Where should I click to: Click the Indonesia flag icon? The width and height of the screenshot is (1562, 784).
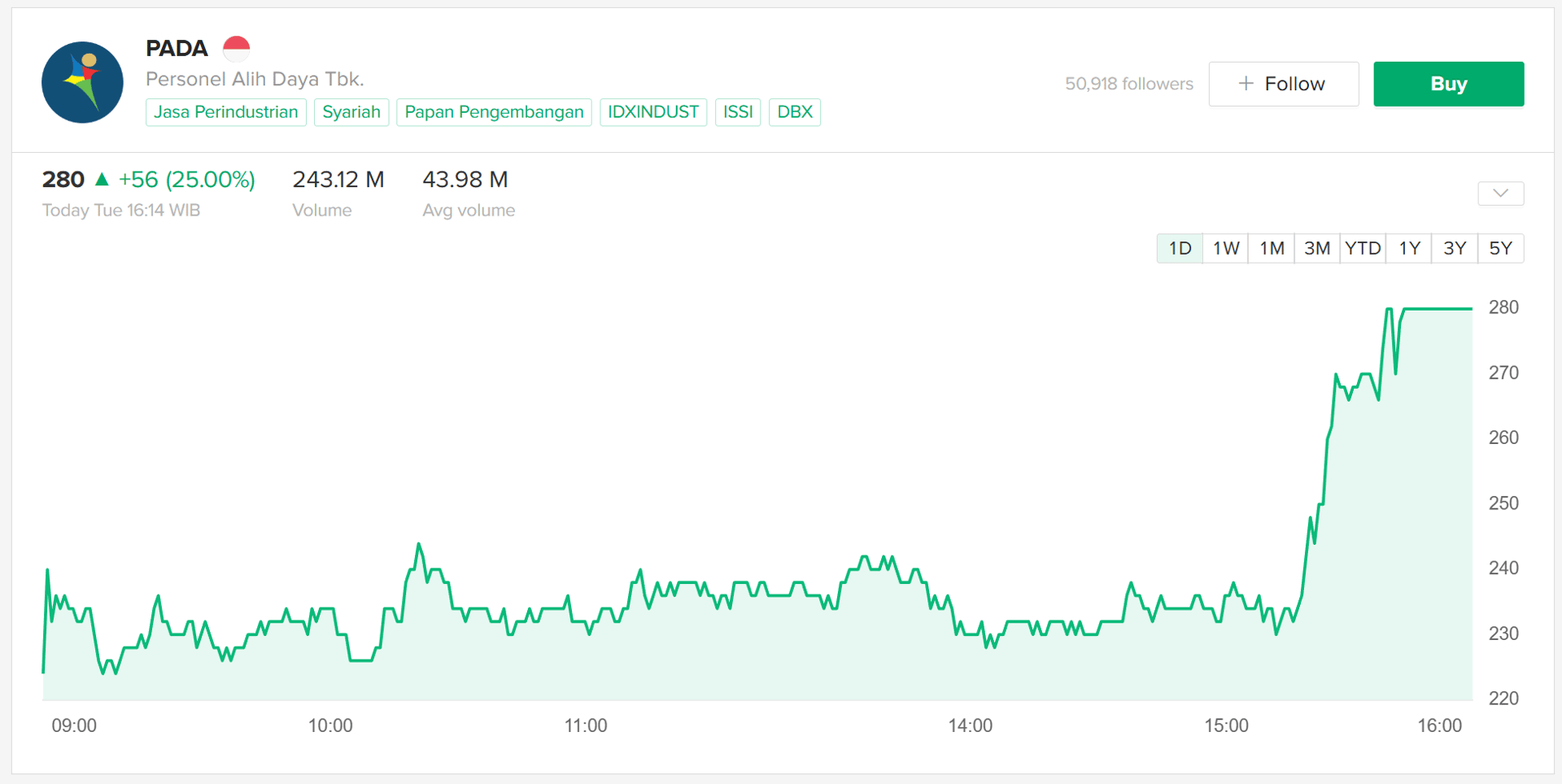236,49
